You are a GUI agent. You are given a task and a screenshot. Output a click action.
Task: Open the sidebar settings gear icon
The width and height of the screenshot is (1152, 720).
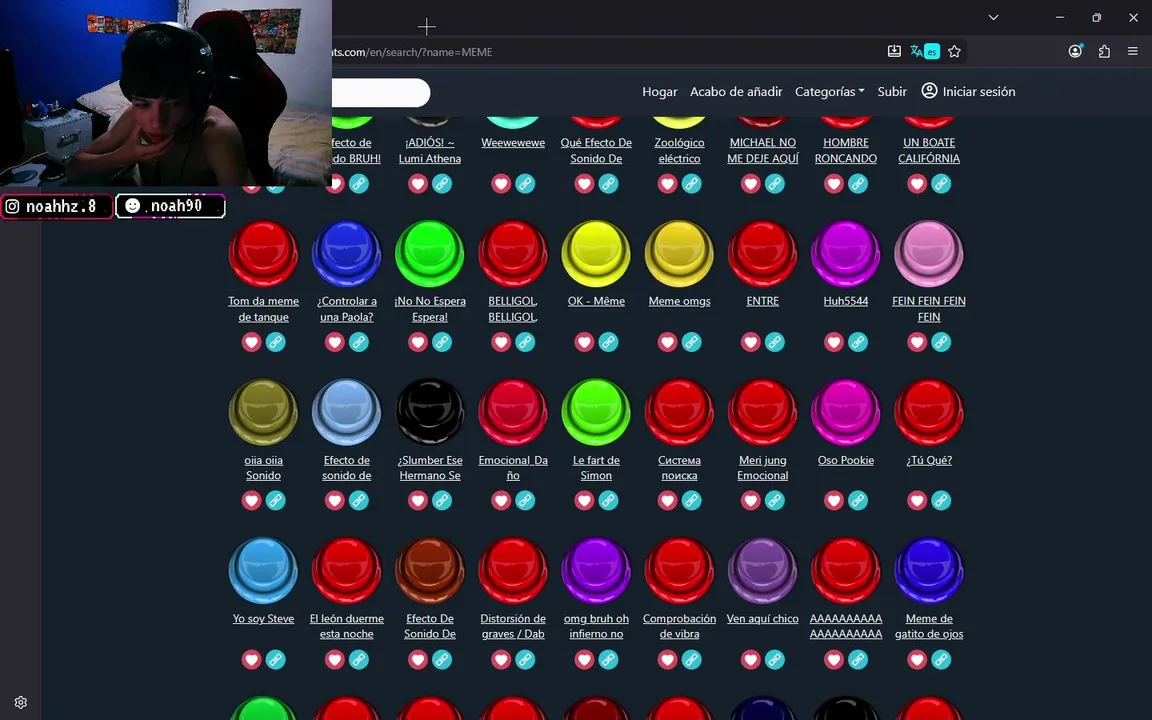[21, 702]
